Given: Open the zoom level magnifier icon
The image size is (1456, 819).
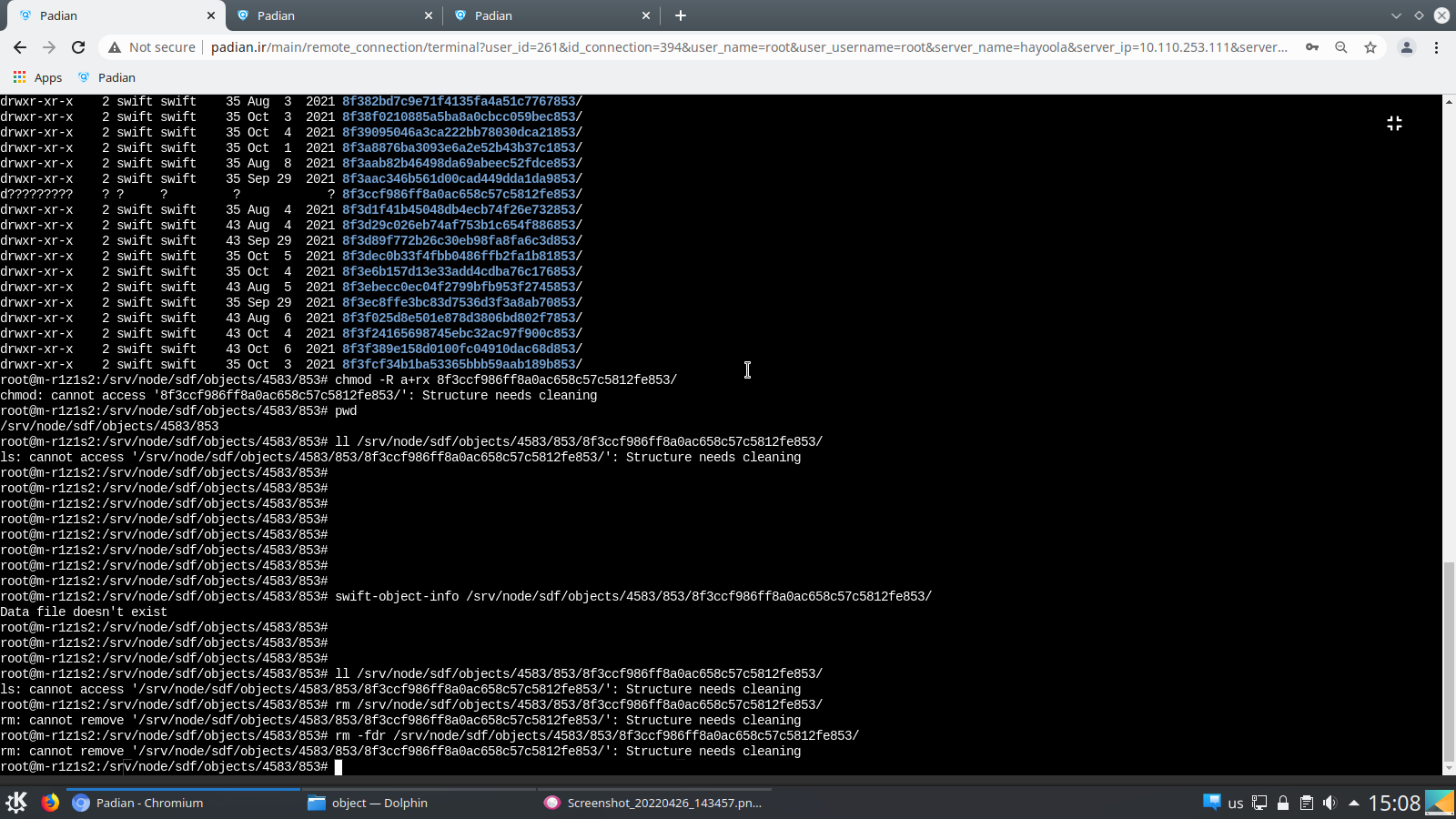Looking at the screenshot, I should pos(1340,47).
